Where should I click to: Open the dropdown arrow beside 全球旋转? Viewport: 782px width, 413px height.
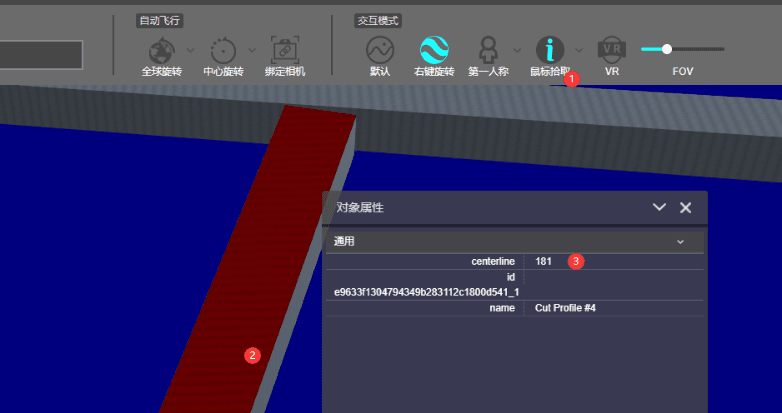(190, 49)
